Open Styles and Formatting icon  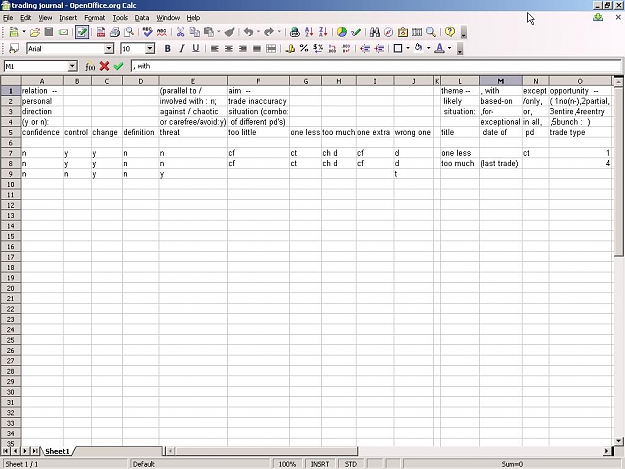point(14,49)
